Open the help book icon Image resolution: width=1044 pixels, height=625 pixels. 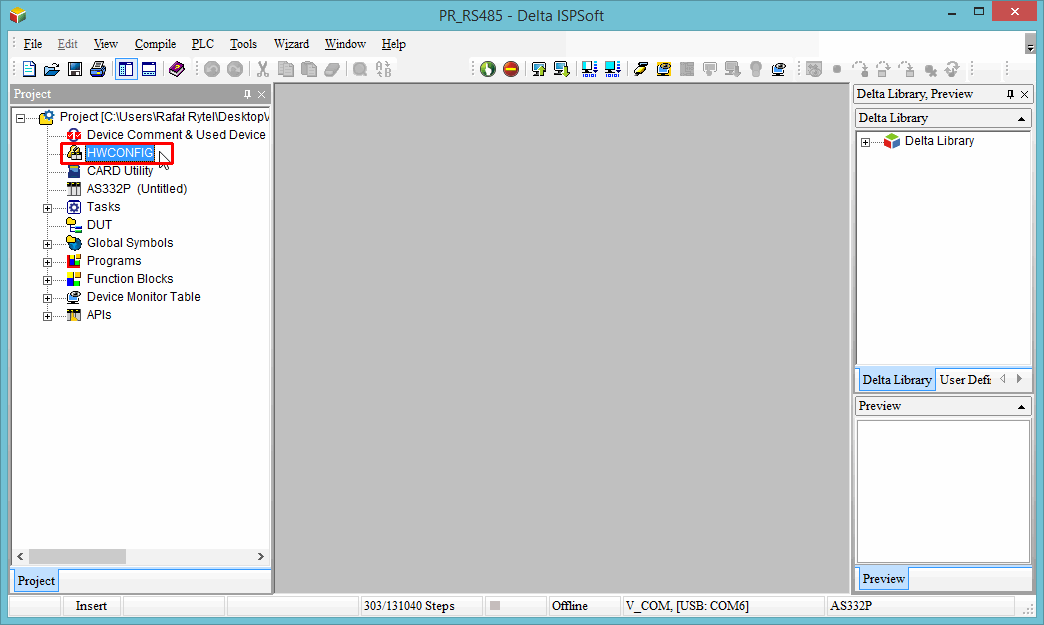[177, 69]
